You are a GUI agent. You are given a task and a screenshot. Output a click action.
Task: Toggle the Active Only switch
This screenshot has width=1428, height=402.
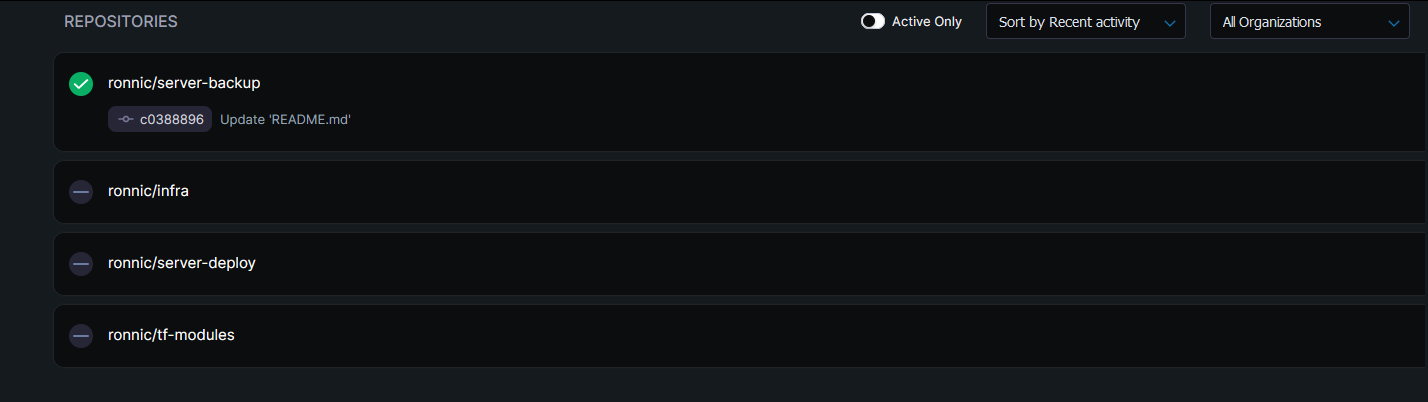(x=873, y=21)
